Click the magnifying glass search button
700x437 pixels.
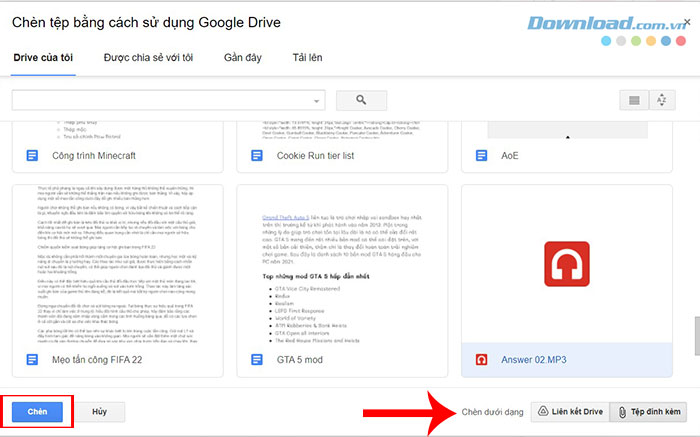[x=361, y=100]
